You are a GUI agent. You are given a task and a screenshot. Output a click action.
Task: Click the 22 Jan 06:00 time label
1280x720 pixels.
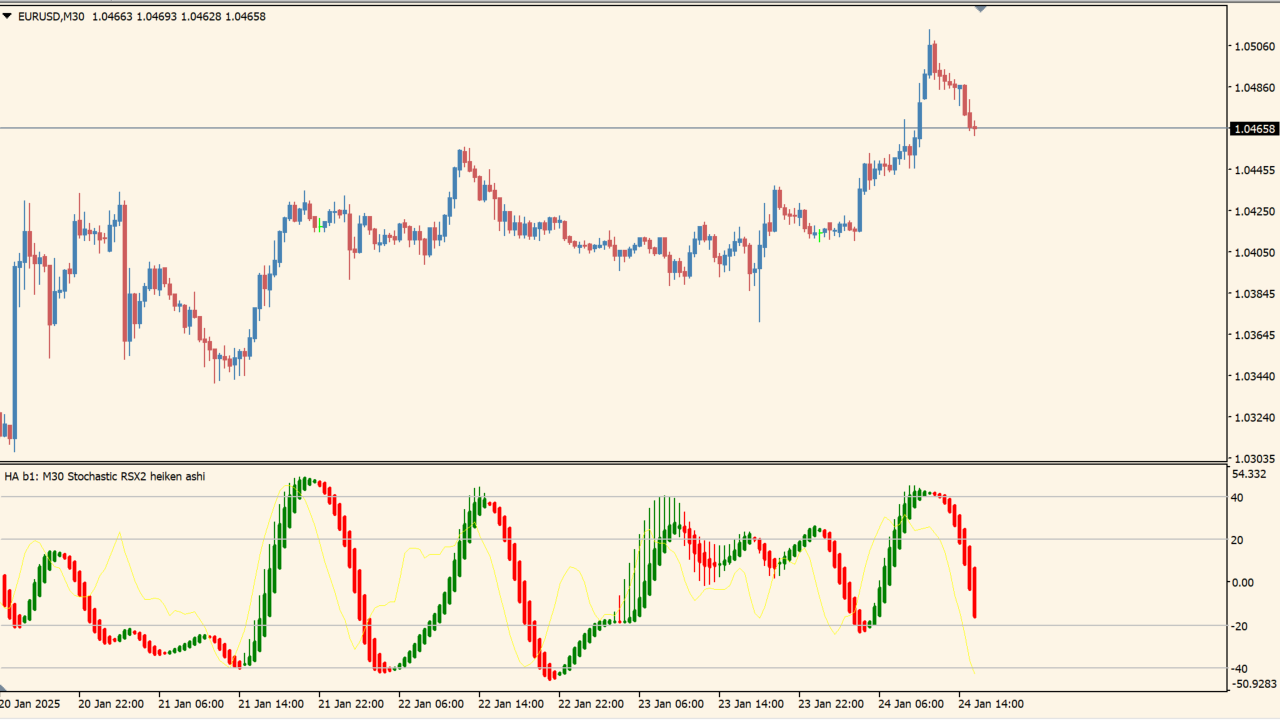[431, 704]
